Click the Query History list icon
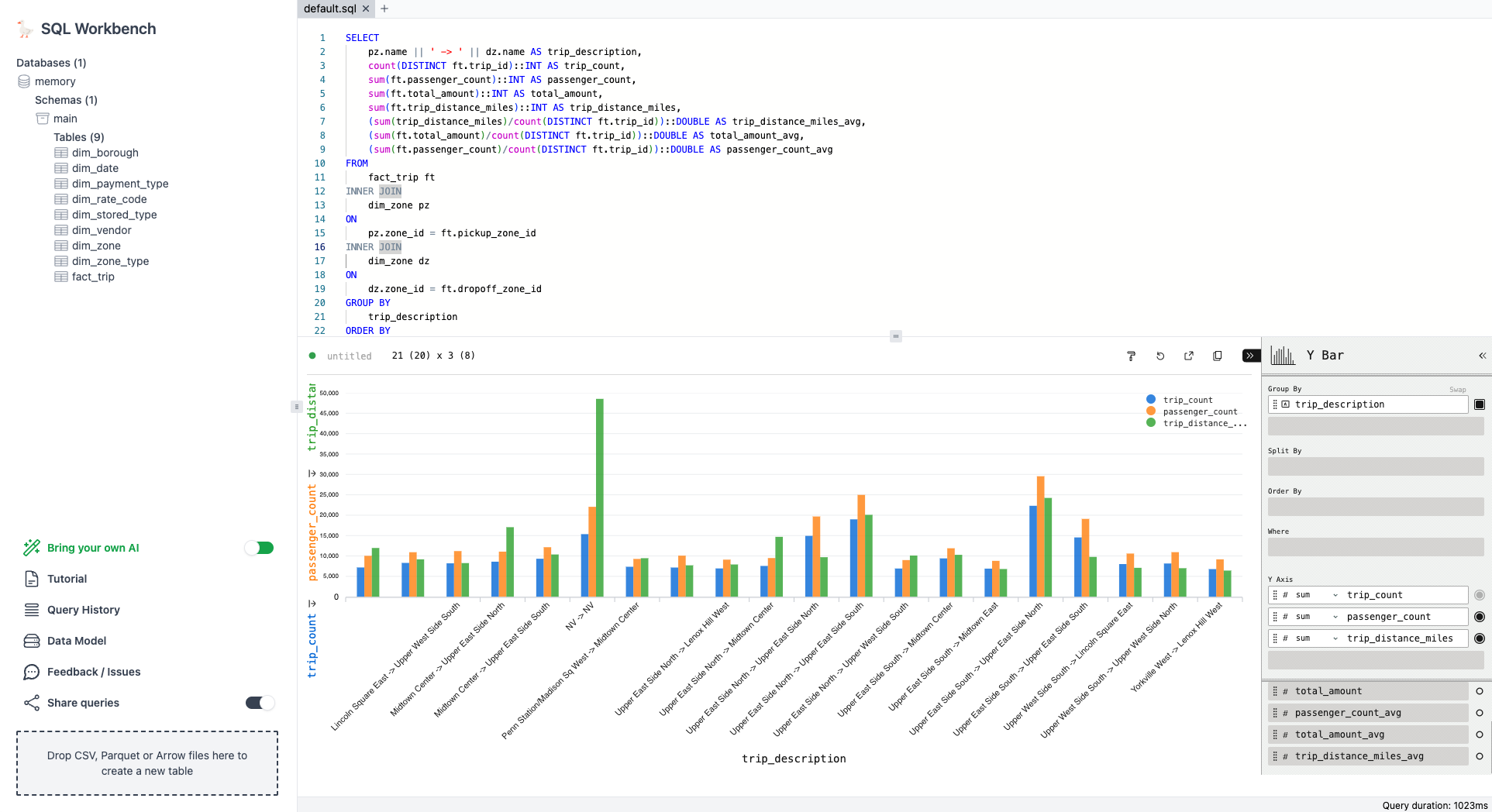Viewport: 1492px width, 812px height. click(x=32, y=610)
